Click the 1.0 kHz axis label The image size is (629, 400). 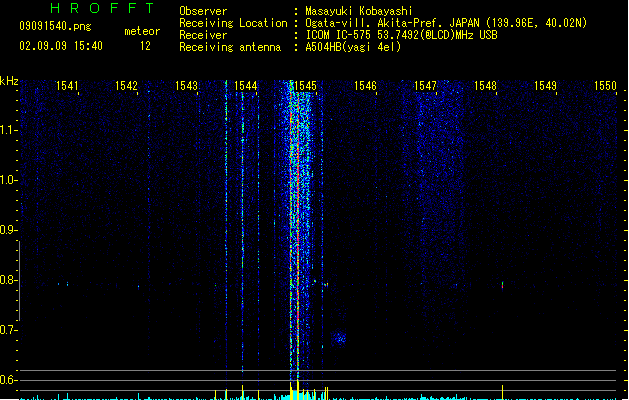[8, 180]
